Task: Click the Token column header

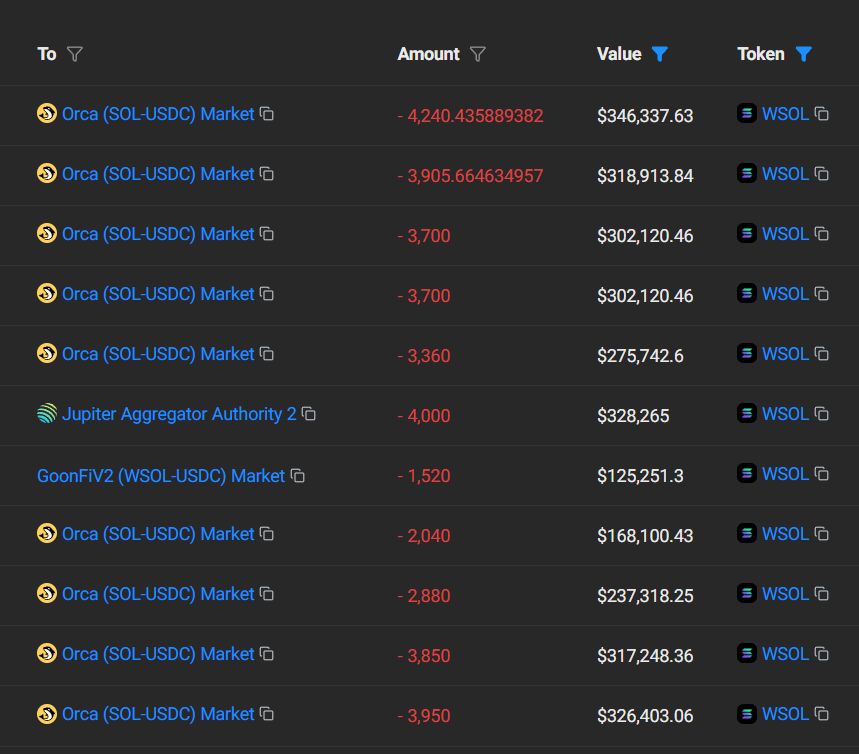Action: [761, 54]
